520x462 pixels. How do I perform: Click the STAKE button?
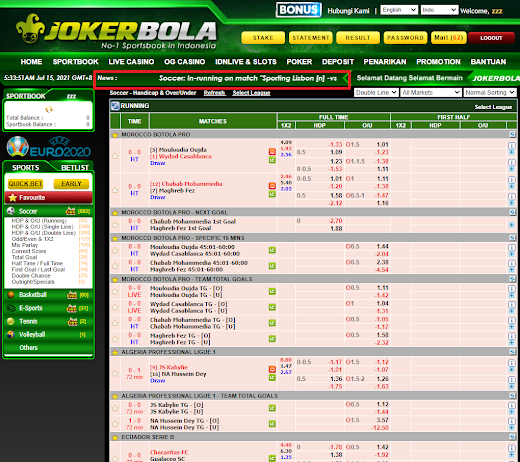tap(263, 38)
